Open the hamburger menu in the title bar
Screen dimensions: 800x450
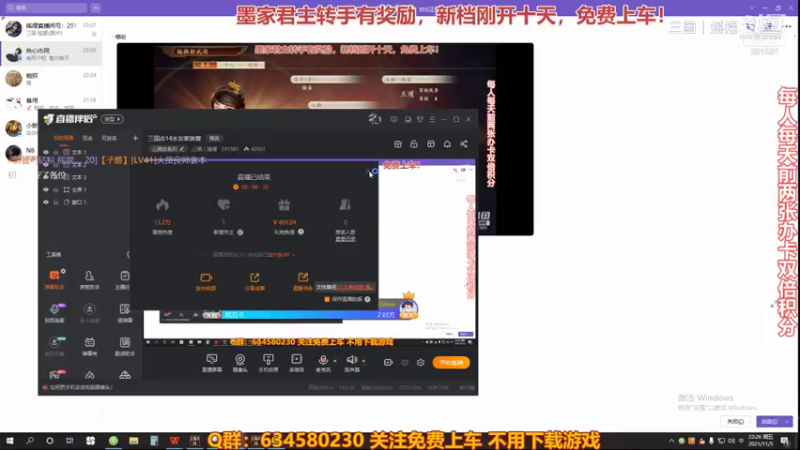click(x=432, y=119)
